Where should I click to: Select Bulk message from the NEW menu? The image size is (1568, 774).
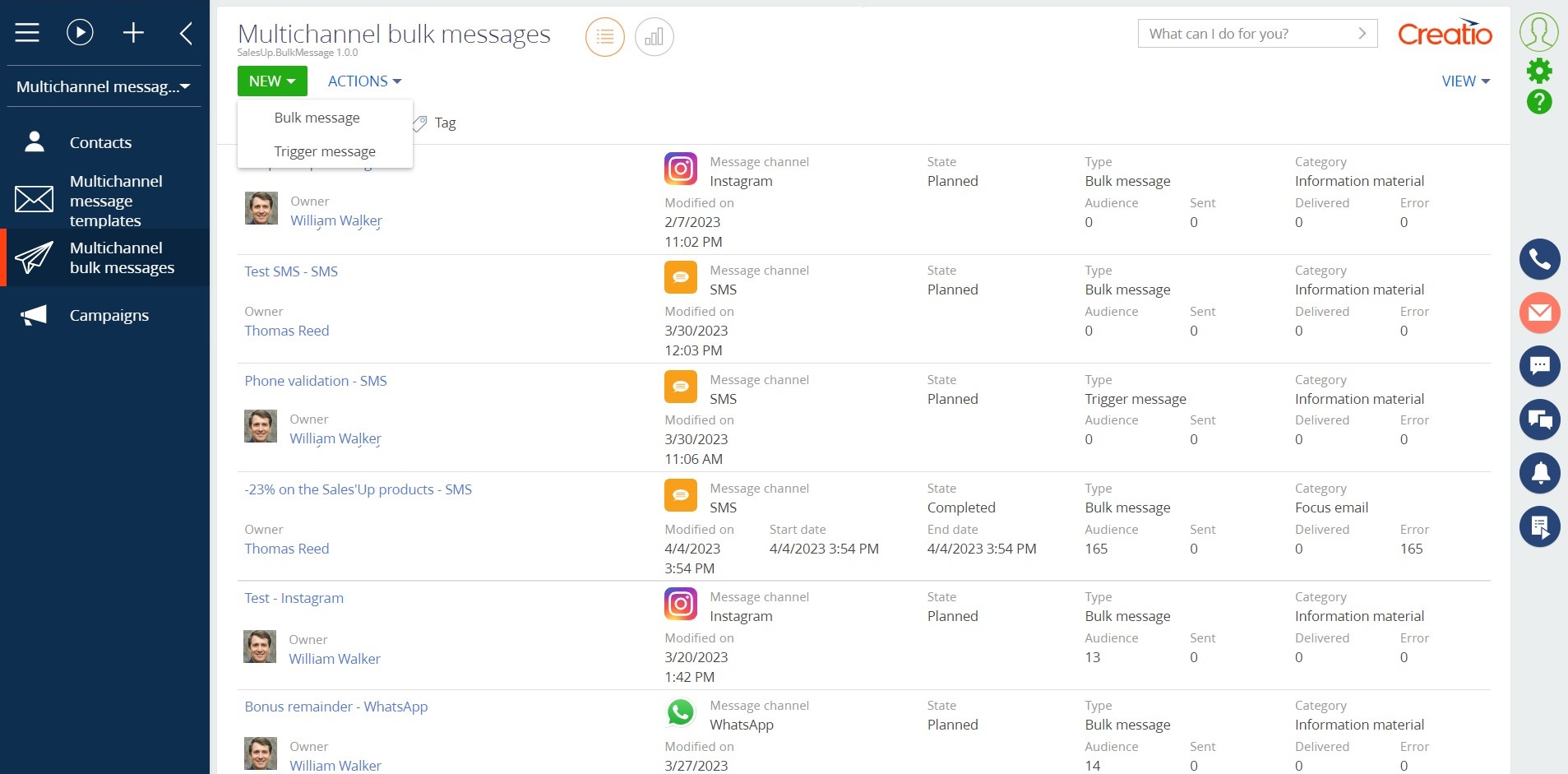point(316,117)
